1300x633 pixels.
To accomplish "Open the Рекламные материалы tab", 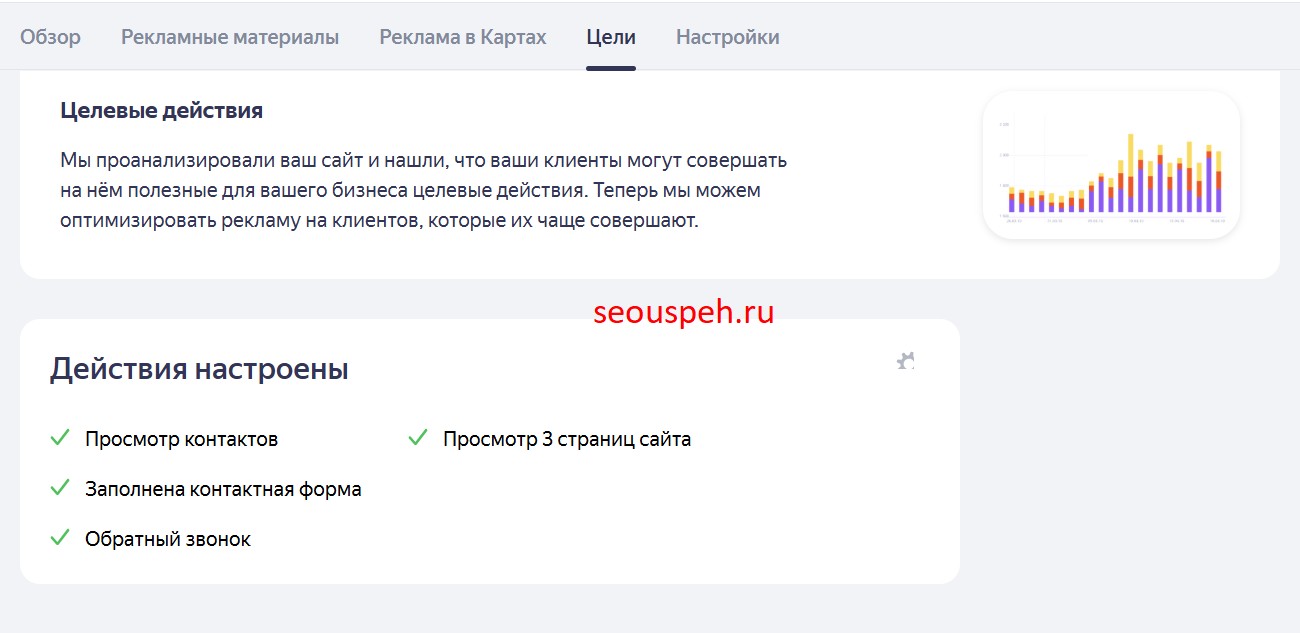I will click(230, 37).
